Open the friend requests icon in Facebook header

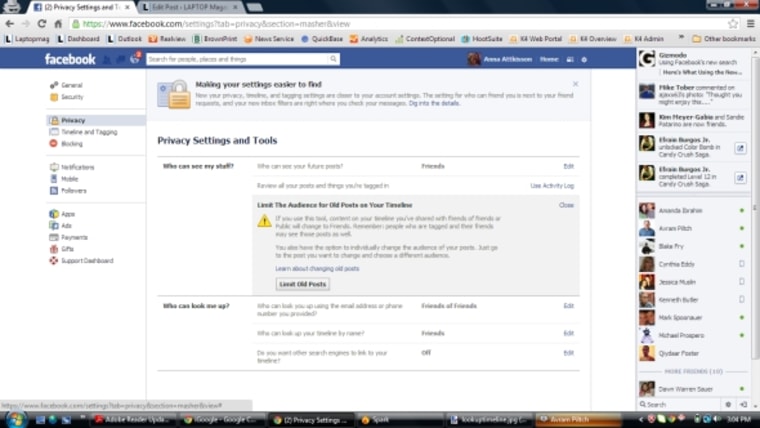[x=107, y=59]
